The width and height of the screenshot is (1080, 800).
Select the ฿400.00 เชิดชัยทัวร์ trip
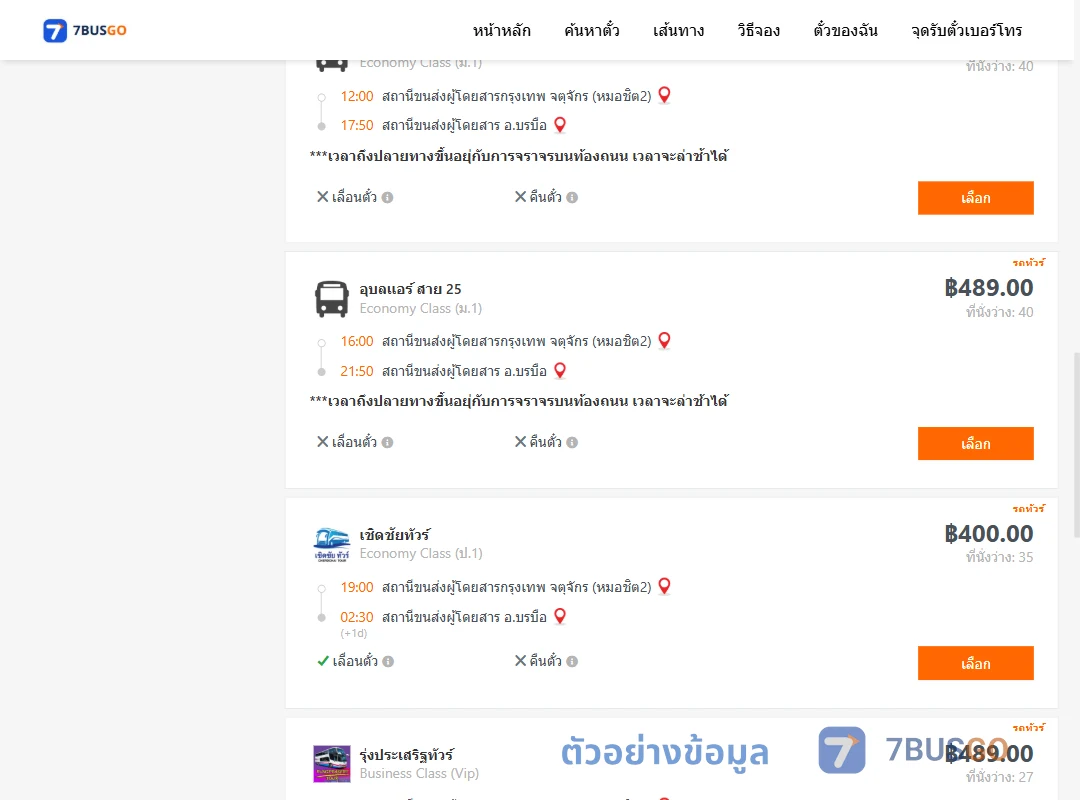point(975,663)
